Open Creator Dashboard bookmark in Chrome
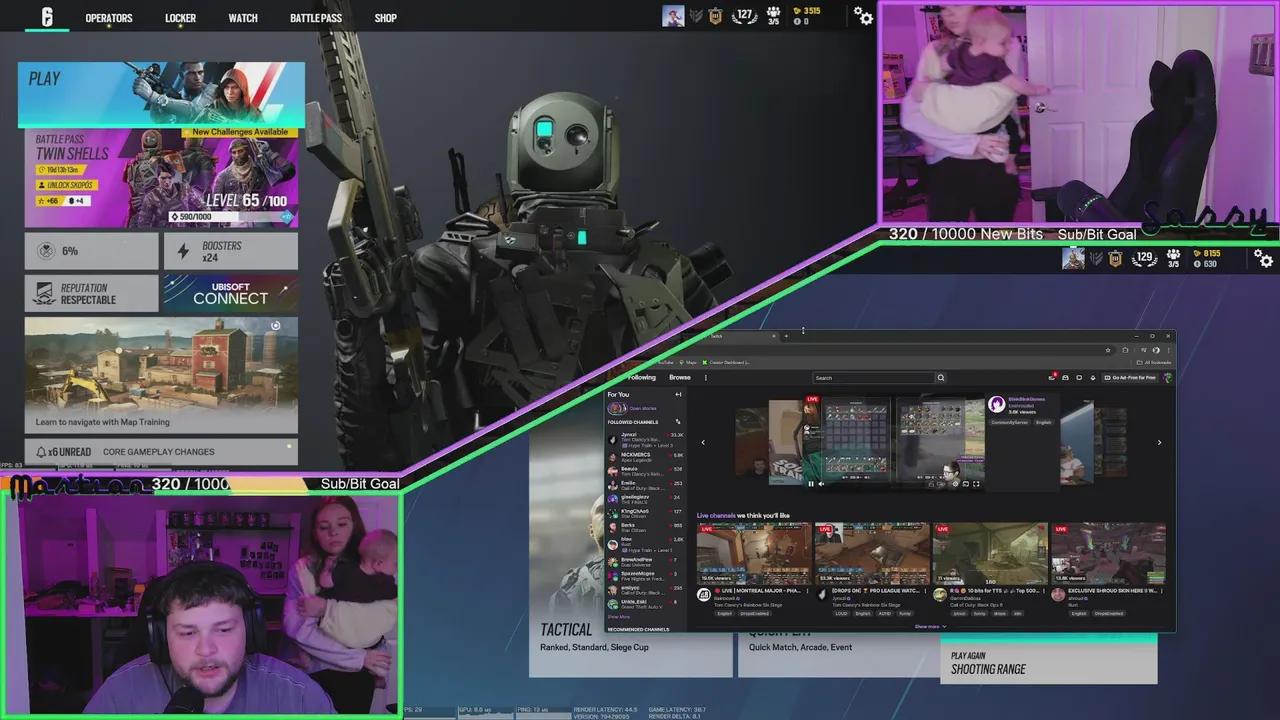 (725, 362)
